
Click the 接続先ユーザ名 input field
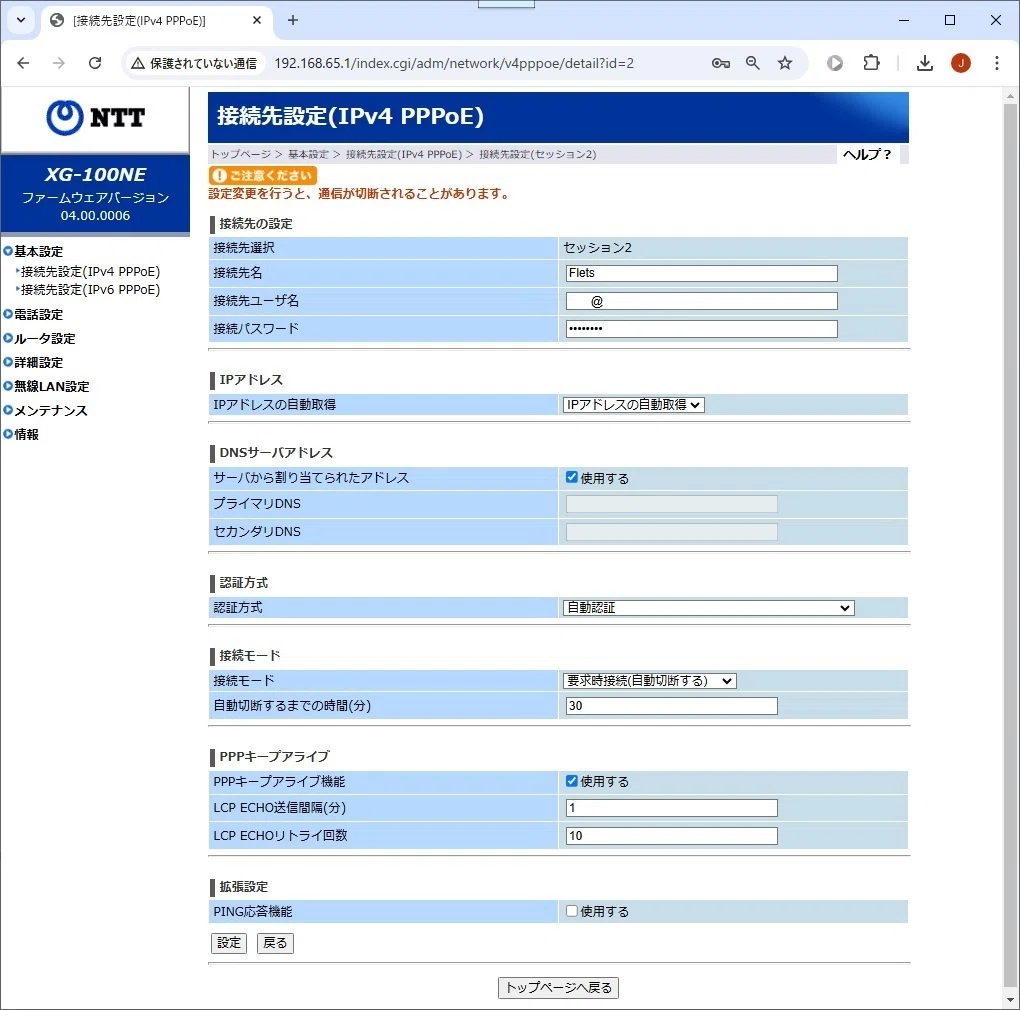point(701,301)
